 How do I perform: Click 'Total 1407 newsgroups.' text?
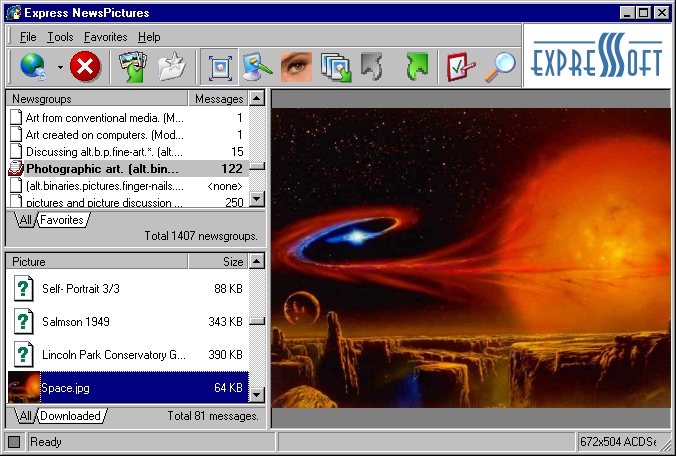(x=201, y=236)
